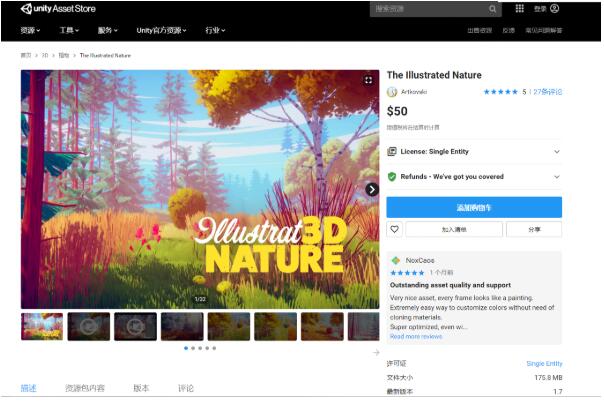Focus the asset search field
This screenshot has width=604, height=402.
point(435,9)
